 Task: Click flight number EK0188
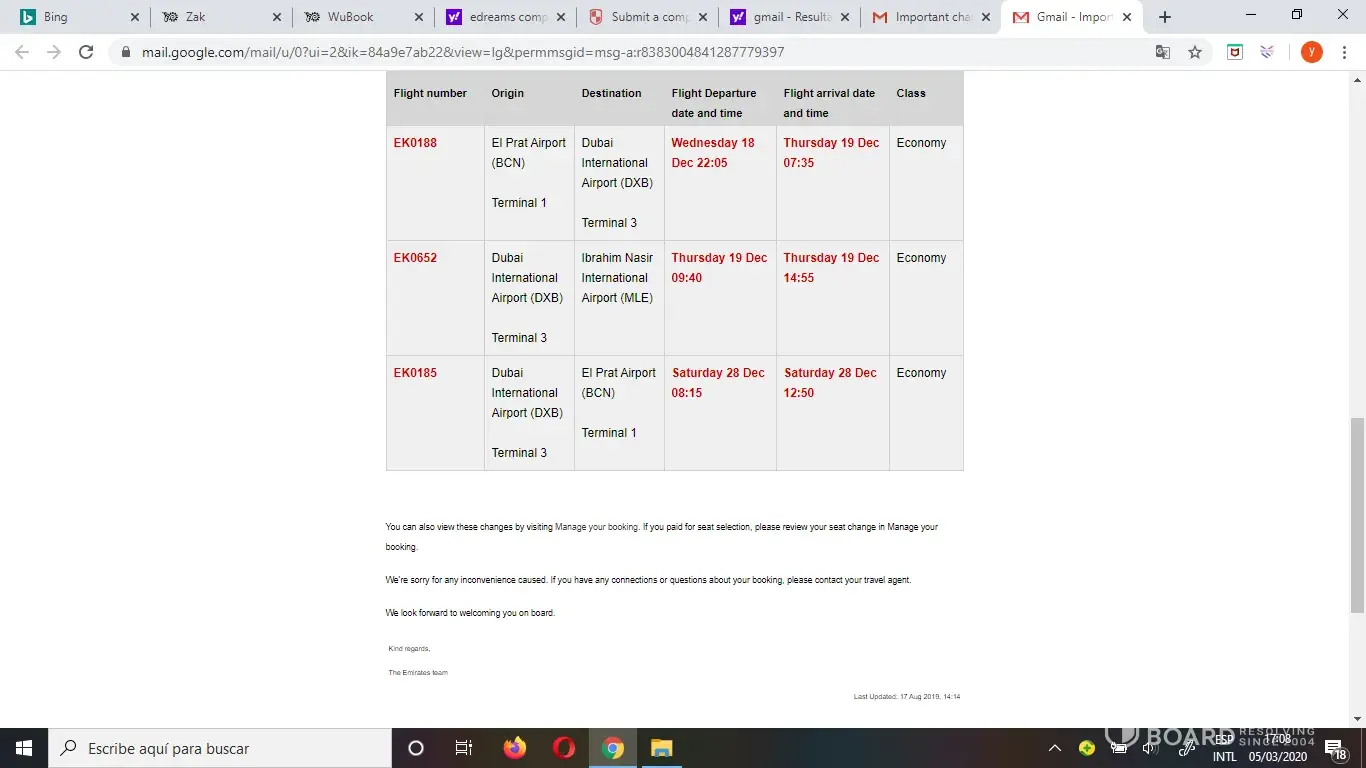coord(415,143)
